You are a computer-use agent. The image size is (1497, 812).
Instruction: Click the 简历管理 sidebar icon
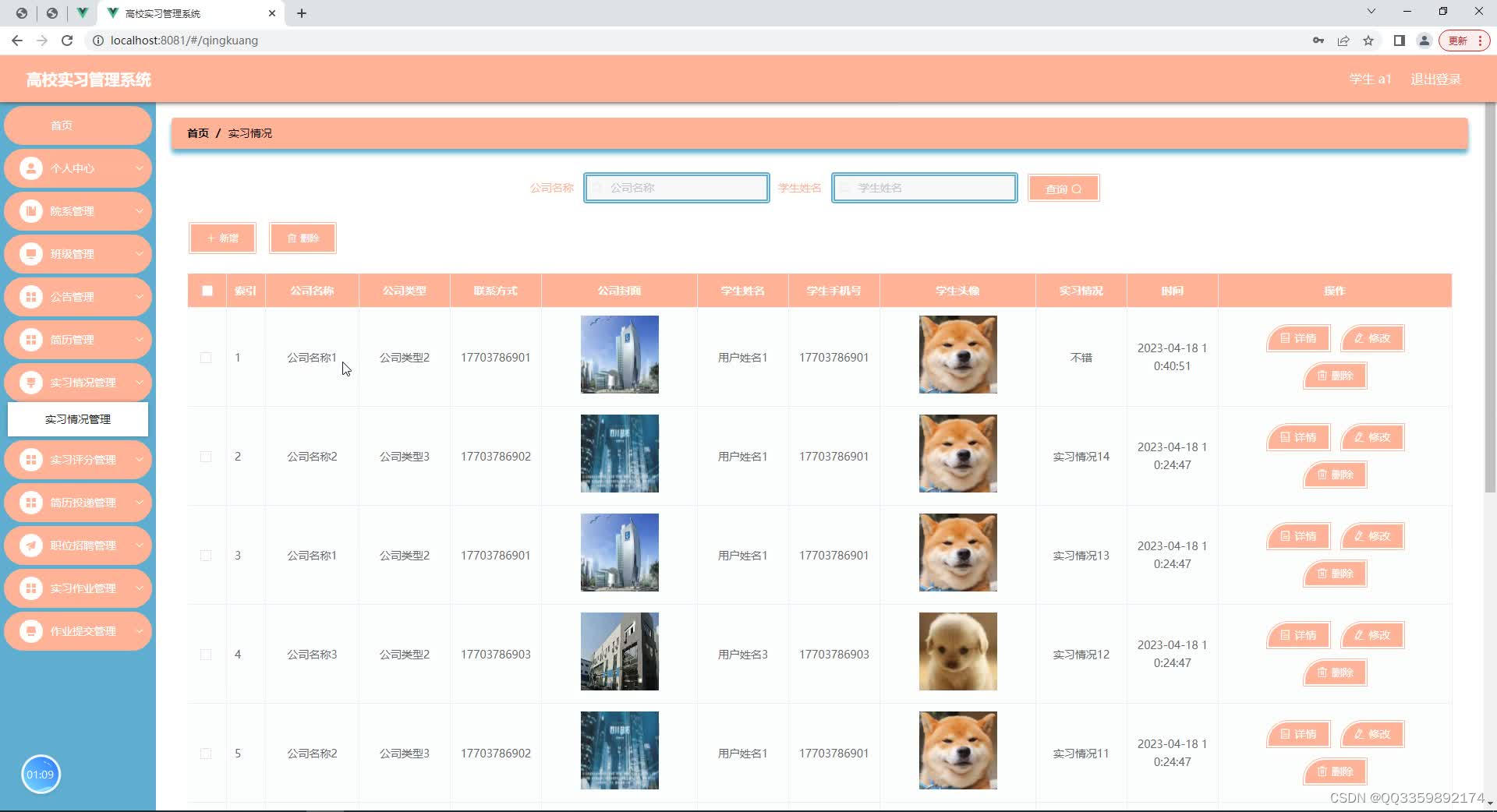pos(31,340)
